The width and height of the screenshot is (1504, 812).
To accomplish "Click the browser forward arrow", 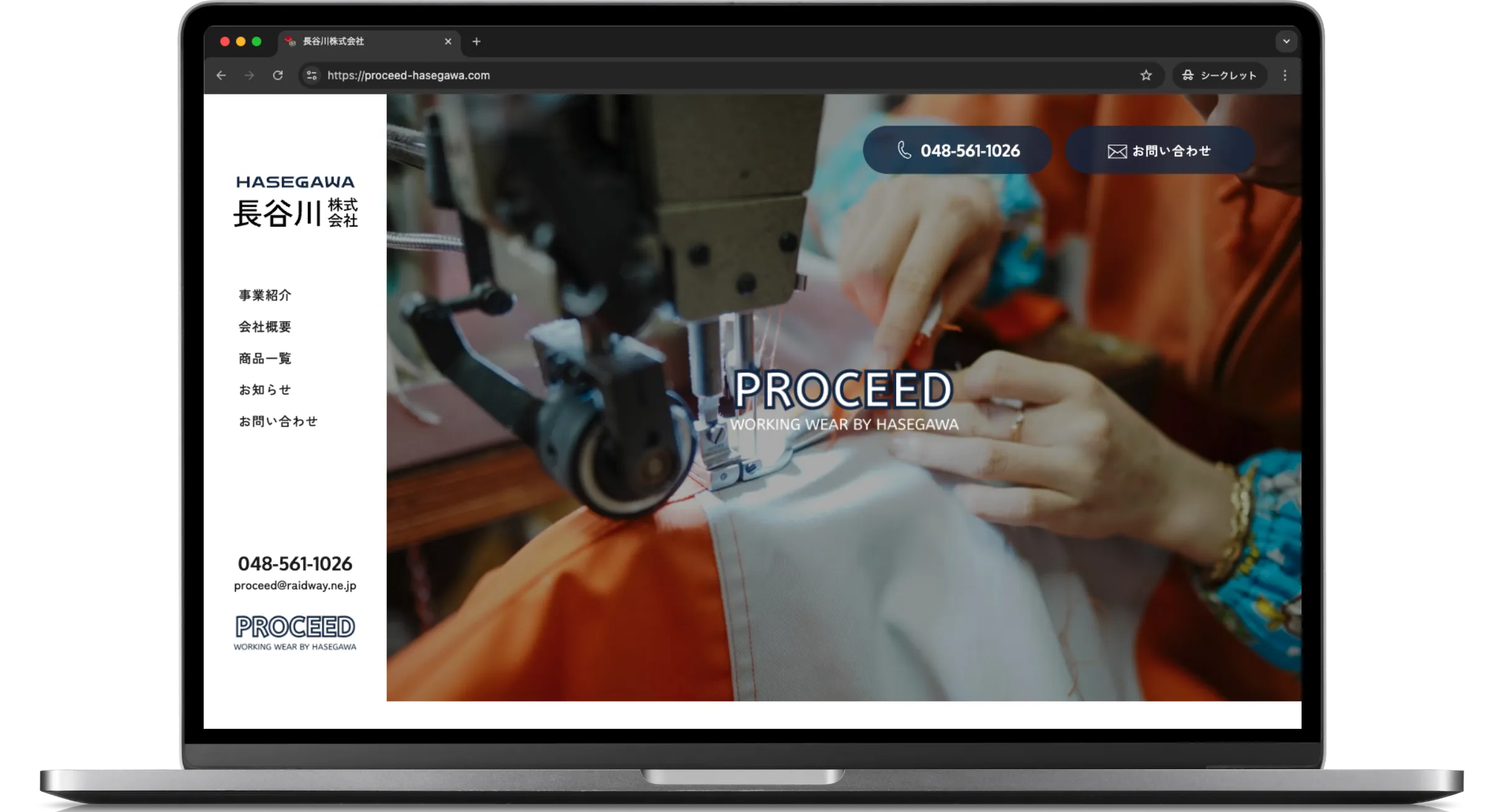I will click(x=250, y=75).
